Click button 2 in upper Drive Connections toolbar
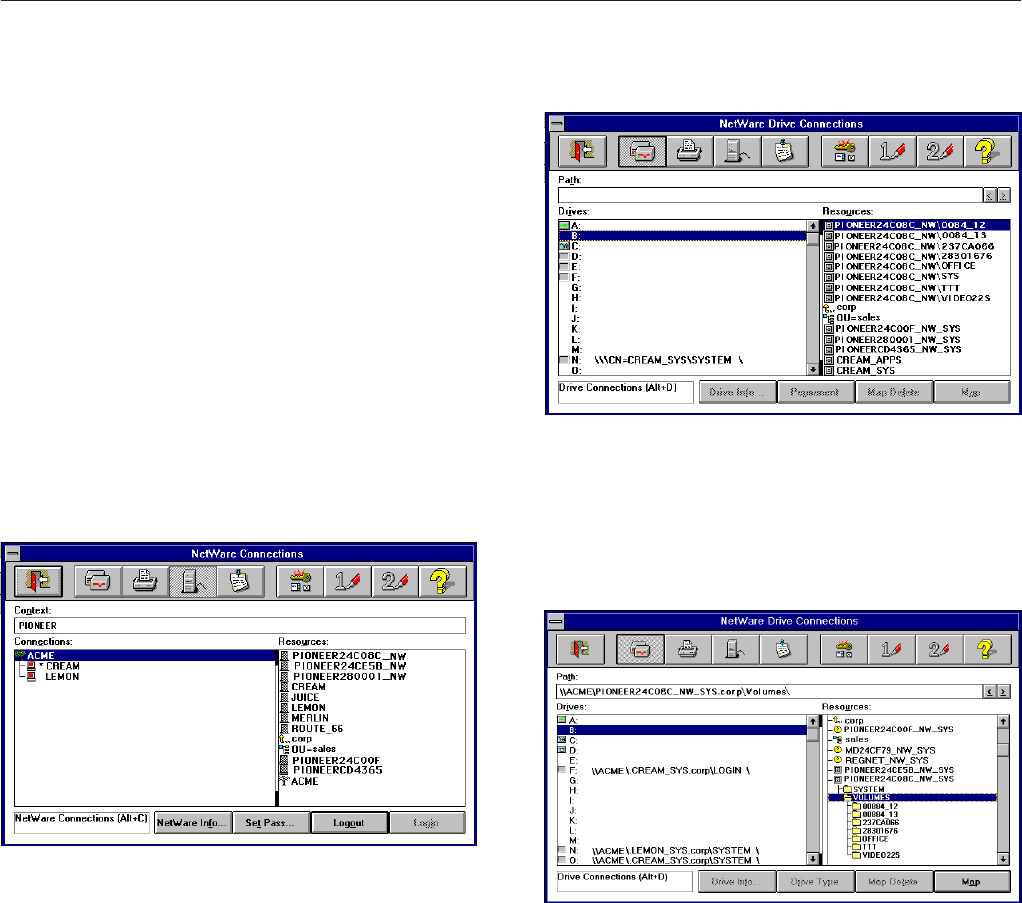 pyautogui.click(x=940, y=151)
